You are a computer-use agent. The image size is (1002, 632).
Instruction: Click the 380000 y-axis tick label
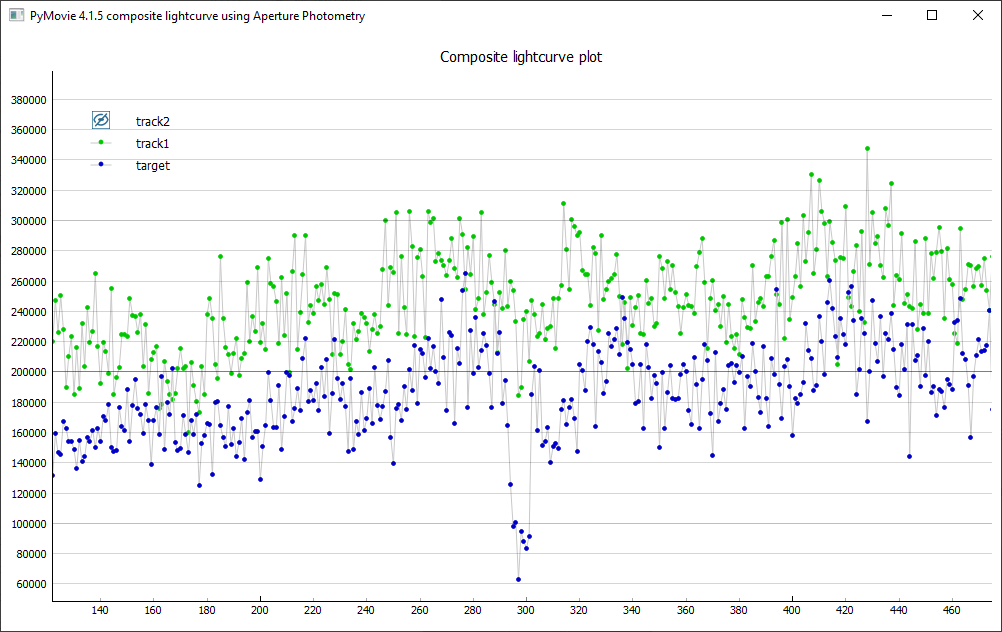(28, 100)
